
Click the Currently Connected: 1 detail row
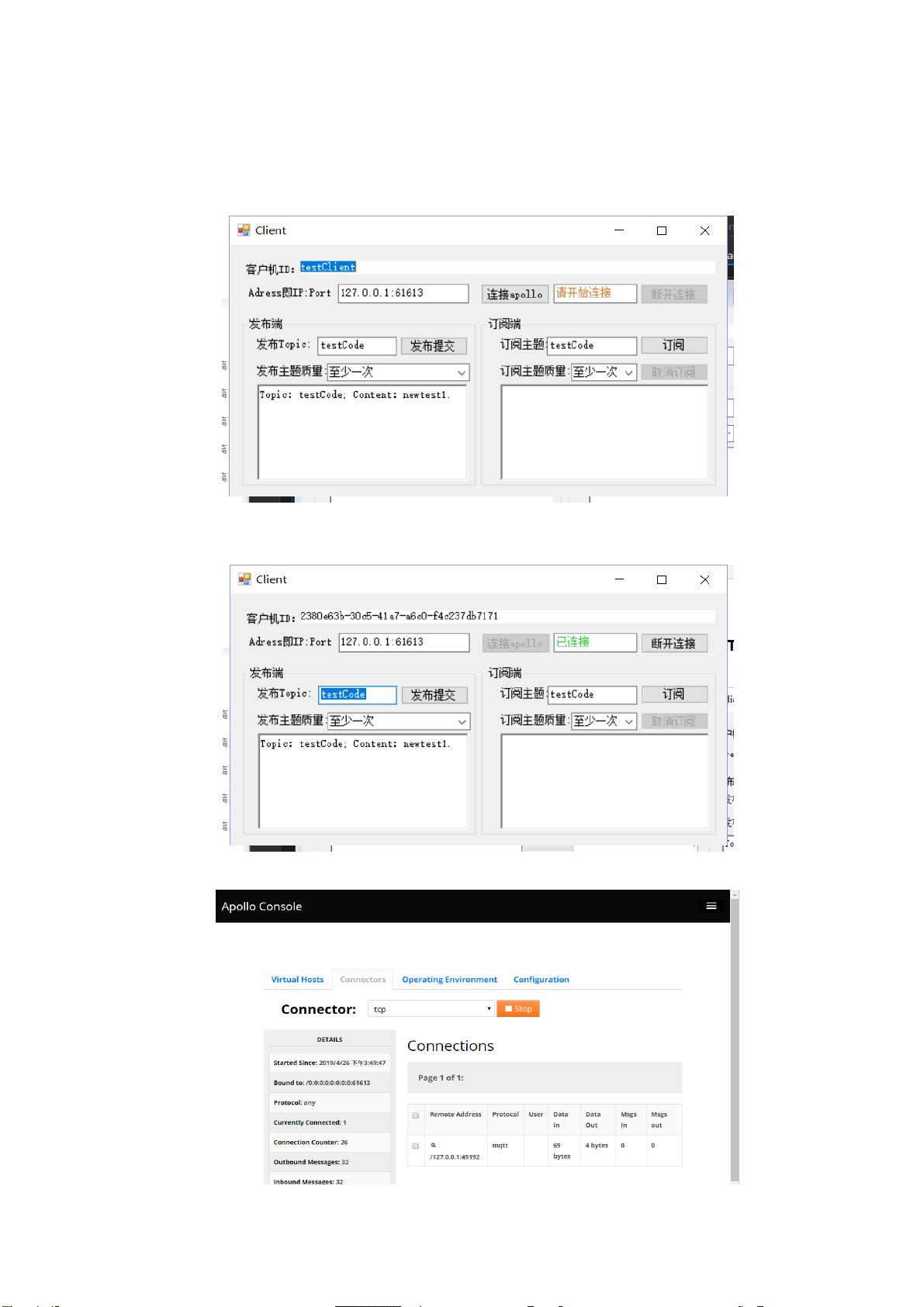[330, 1122]
